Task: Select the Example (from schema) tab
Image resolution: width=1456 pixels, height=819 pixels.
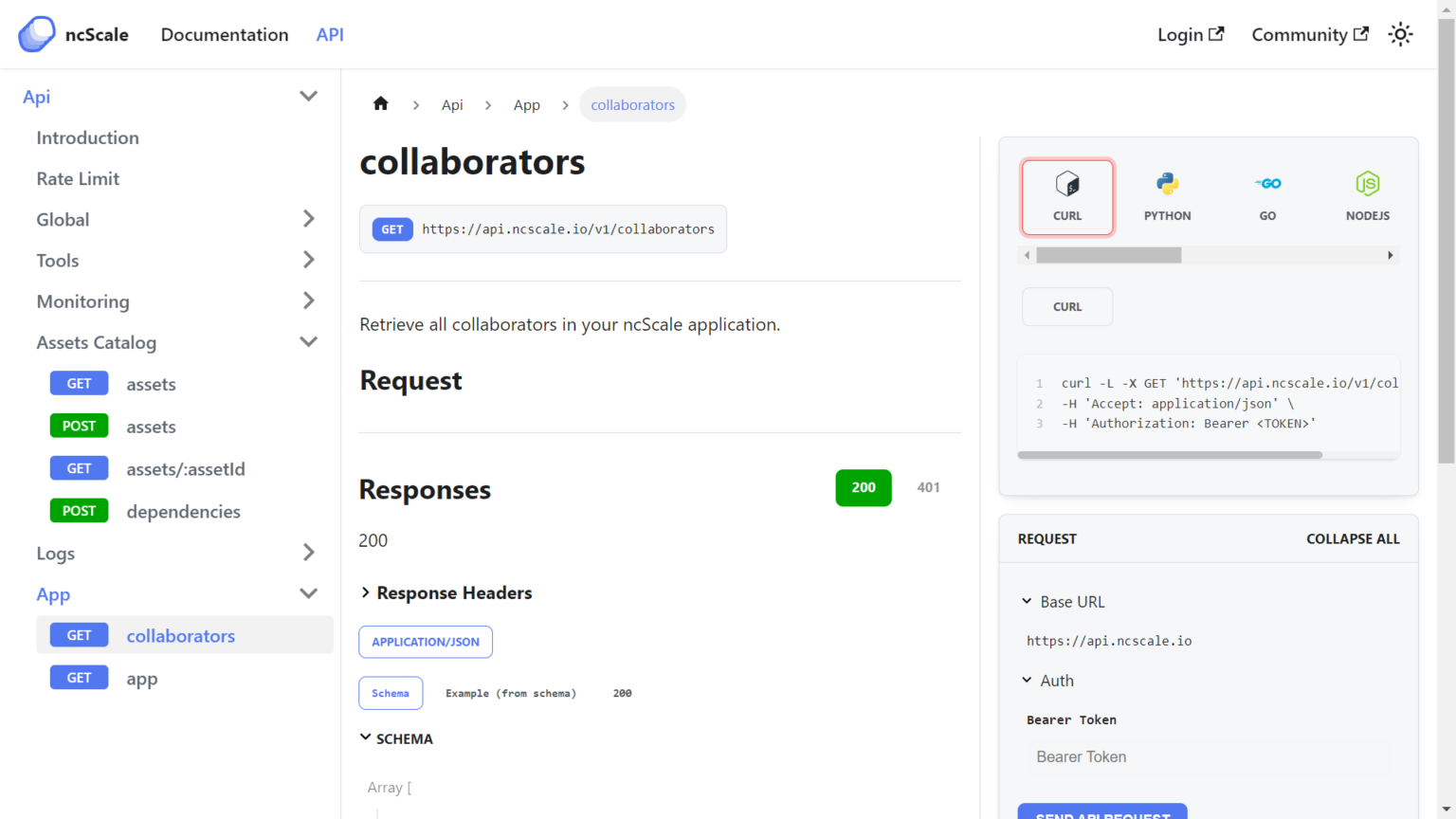Action: tap(511, 693)
